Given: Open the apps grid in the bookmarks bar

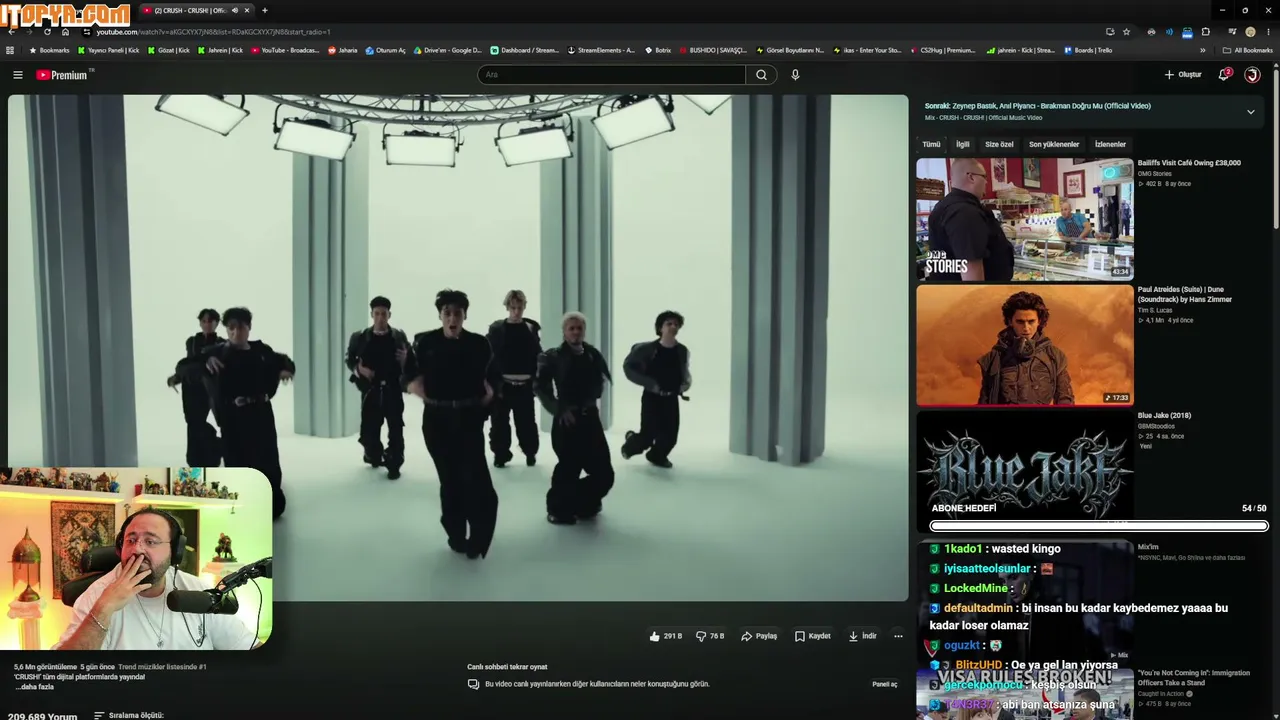Looking at the screenshot, I should pyautogui.click(x=10, y=50).
